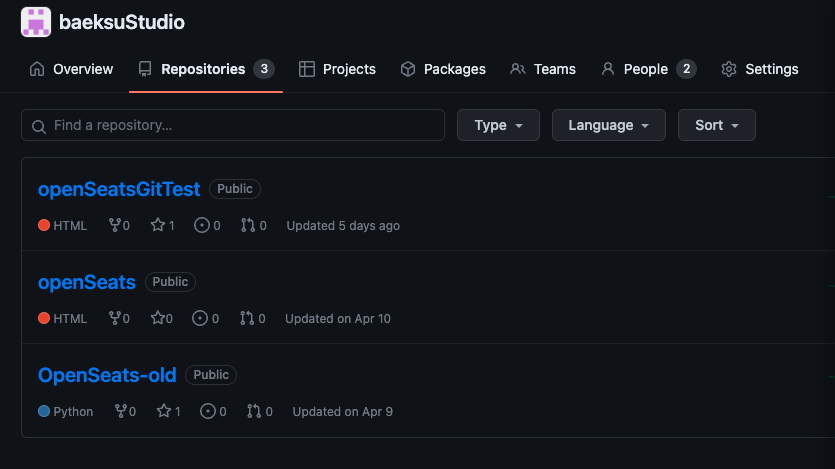Switch to the Projects tab
The image size is (835, 469).
(x=337, y=69)
